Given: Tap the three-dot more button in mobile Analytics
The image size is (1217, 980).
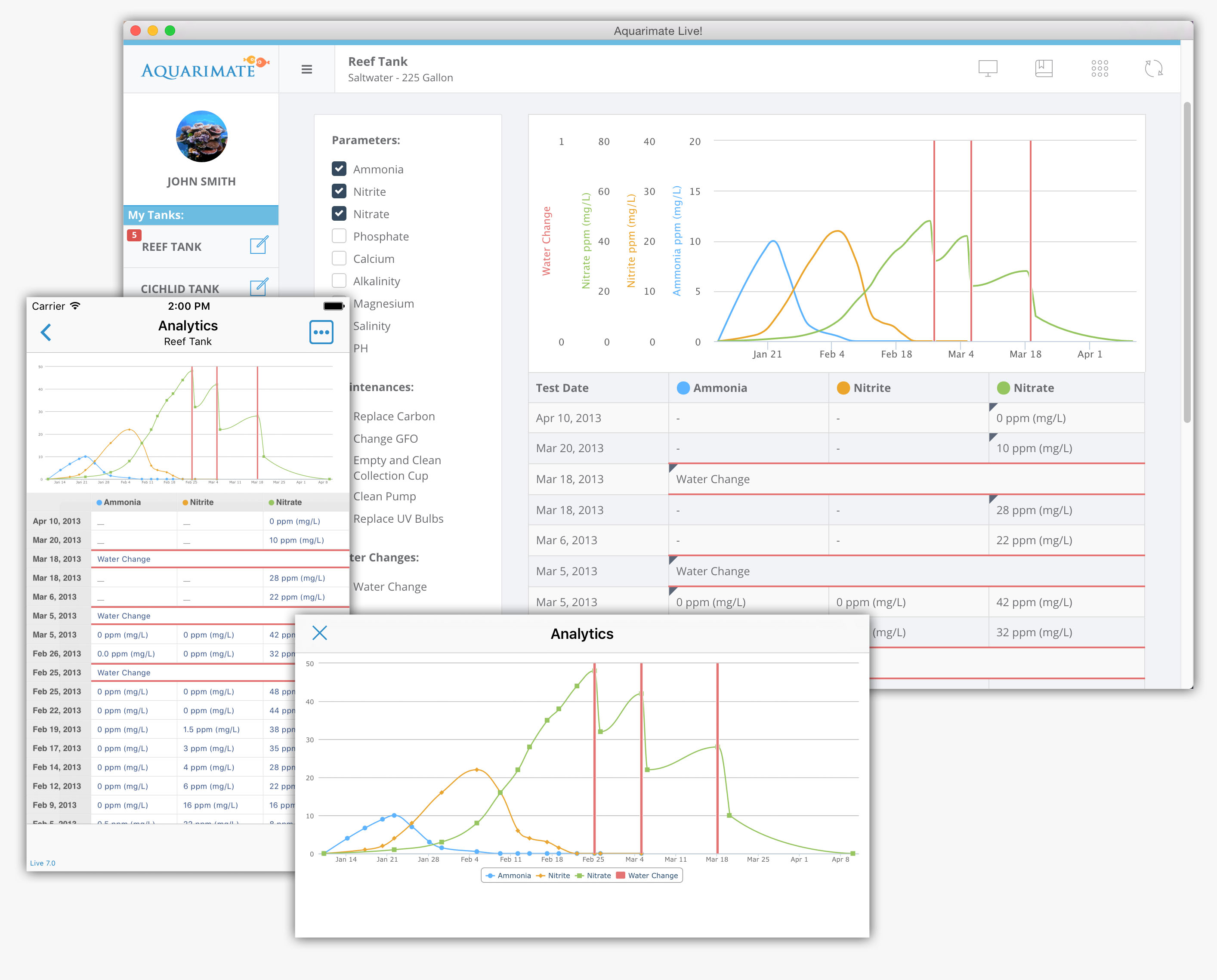Looking at the screenshot, I should (321, 332).
